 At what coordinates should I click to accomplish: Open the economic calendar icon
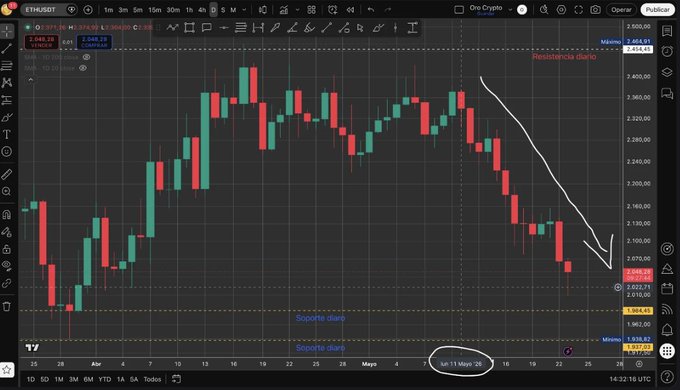tap(667, 288)
